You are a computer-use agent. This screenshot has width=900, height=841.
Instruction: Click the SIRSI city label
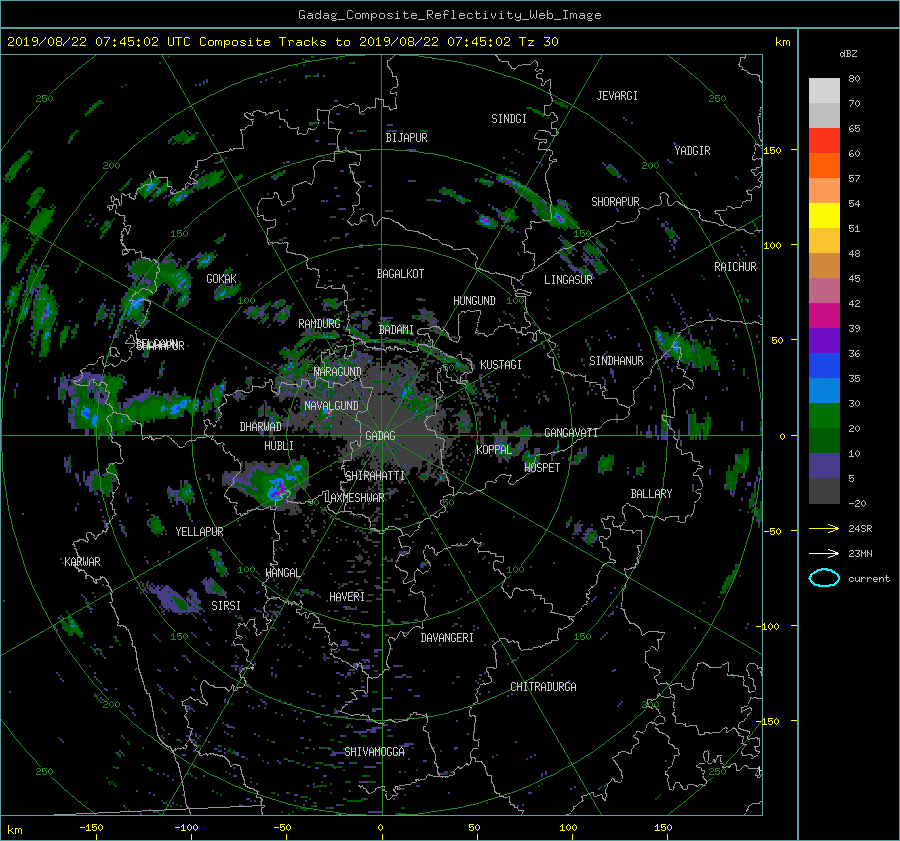(226, 606)
